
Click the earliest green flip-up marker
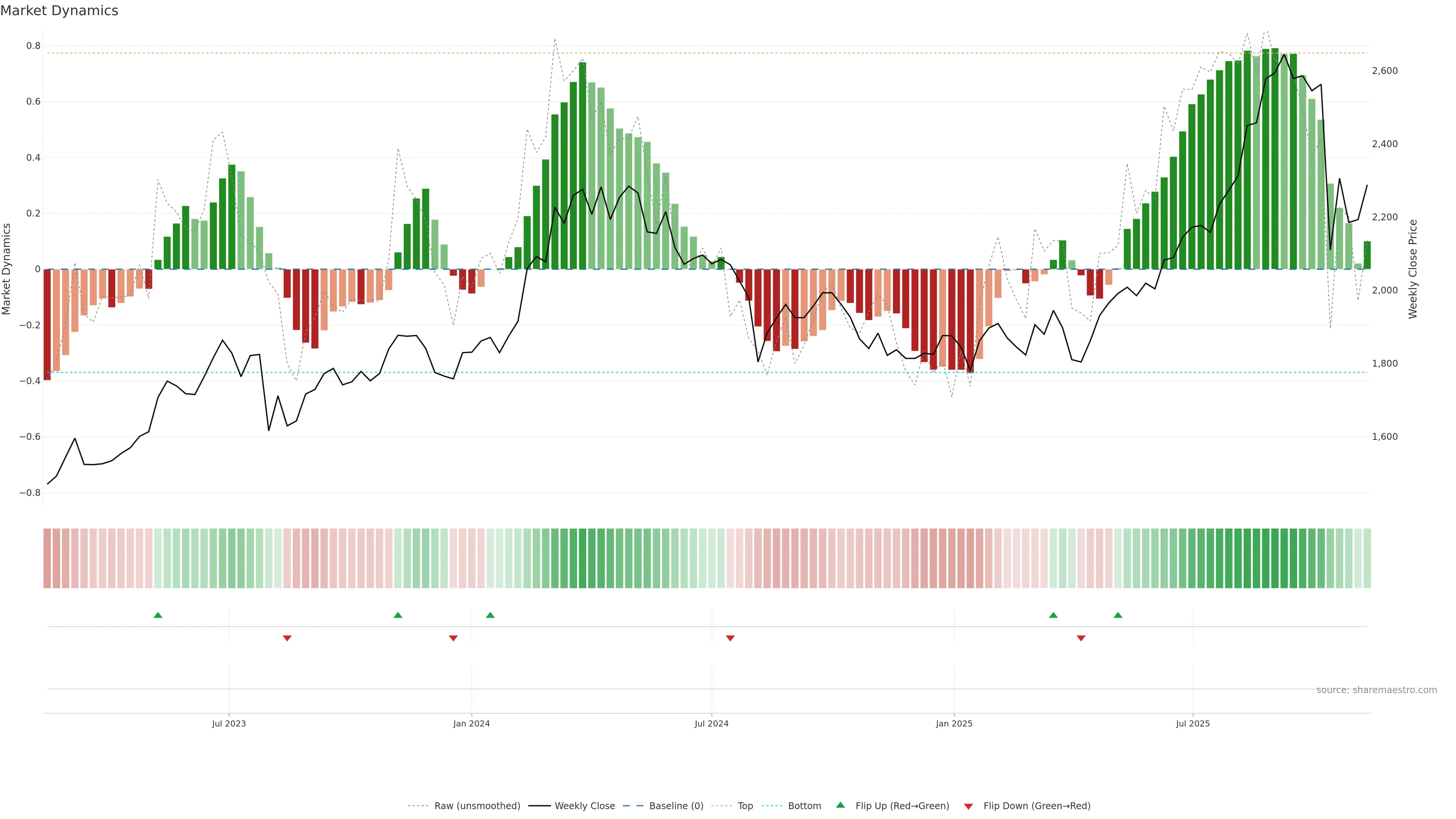point(158,615)
